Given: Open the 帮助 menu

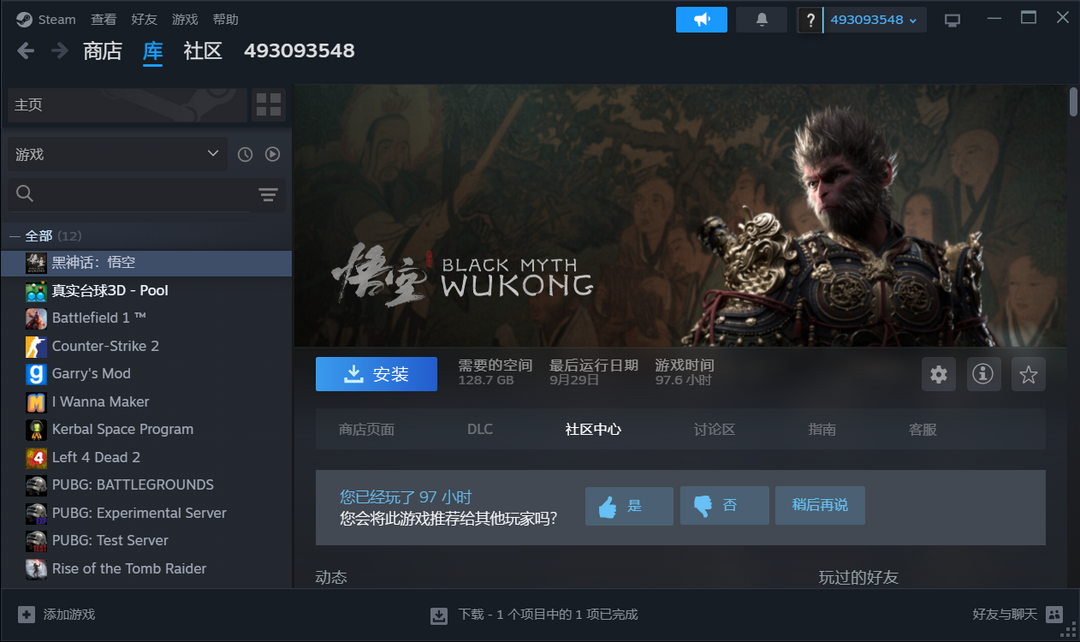Looking at the screenshot, I should click(x=225, y=19).
